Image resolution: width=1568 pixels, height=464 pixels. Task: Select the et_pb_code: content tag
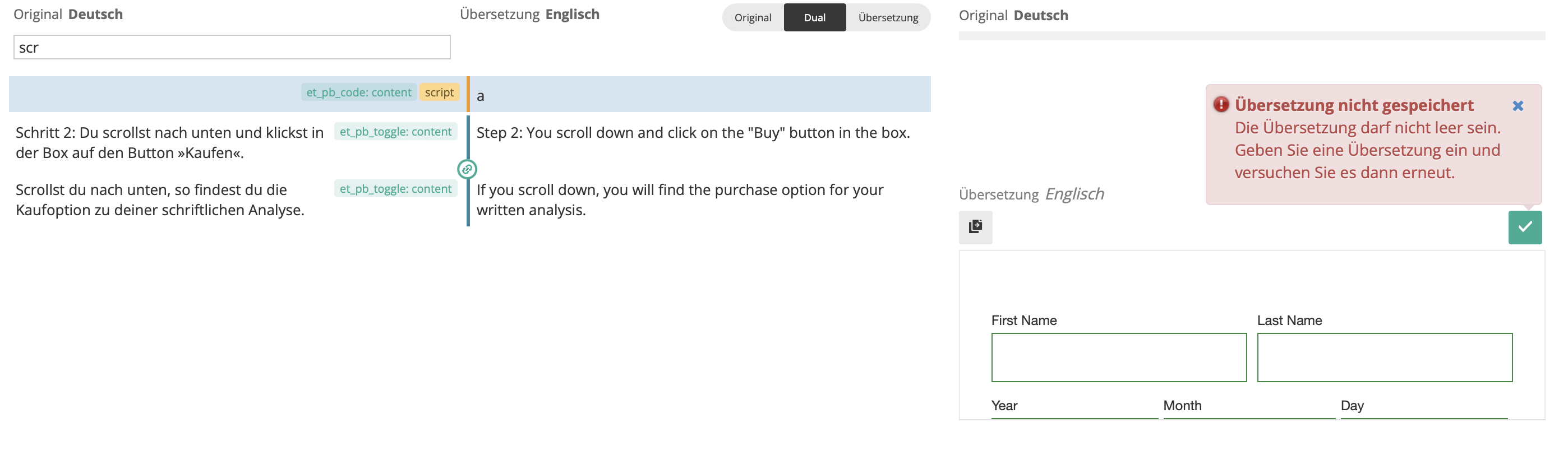pyautogui.click(x=358, y=92)
